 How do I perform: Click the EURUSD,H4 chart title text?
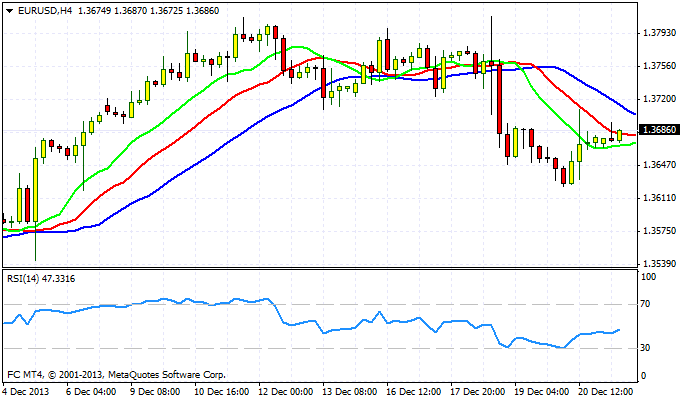[45, 11]
